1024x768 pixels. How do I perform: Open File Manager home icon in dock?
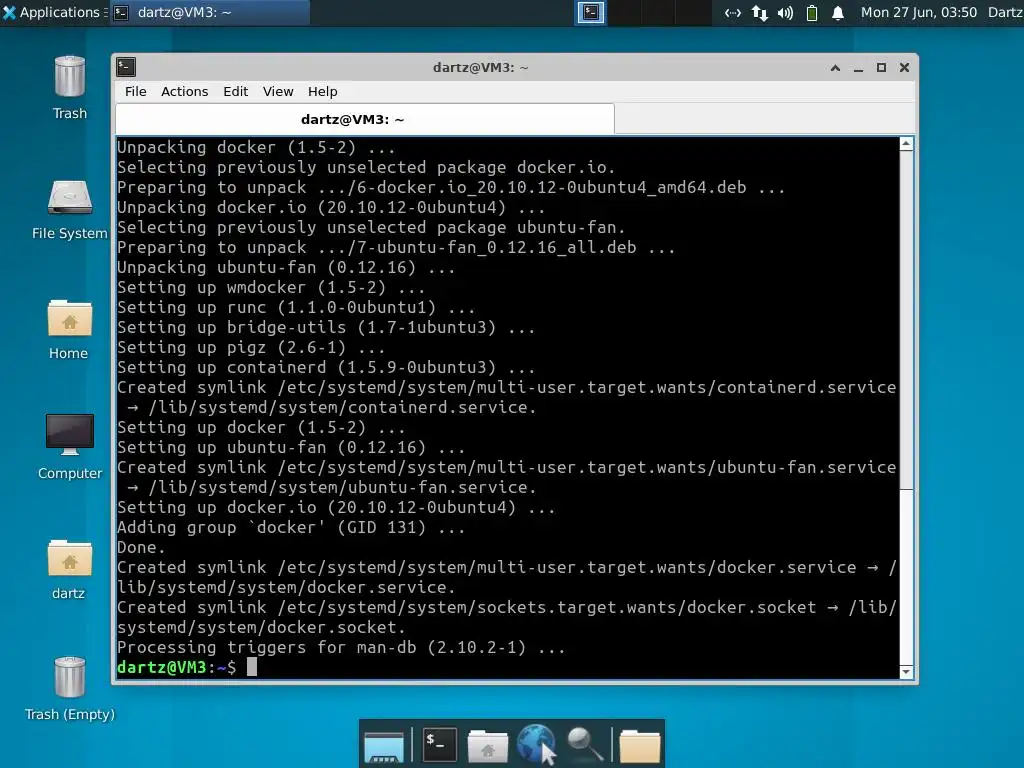(487, 746)
